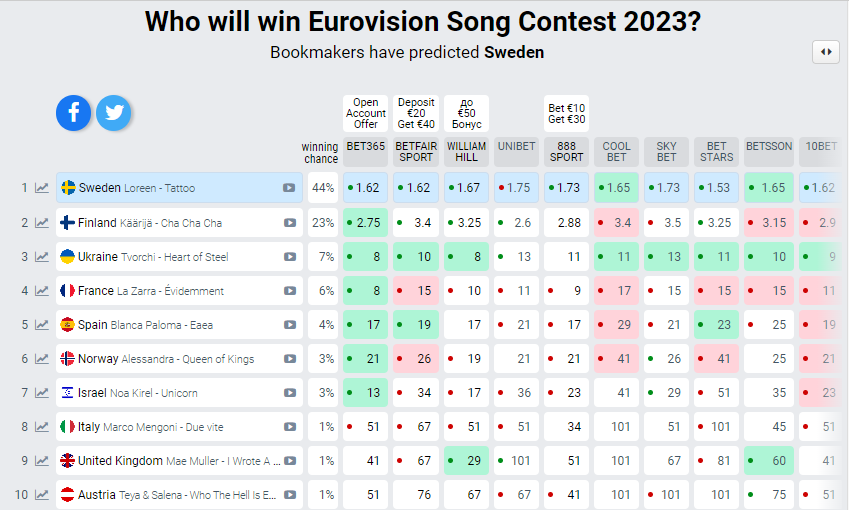Viewport: 849px width, 510px height.
Task: Click Finland's 2.75 BET365 odds cell
Action: point(365,223)
